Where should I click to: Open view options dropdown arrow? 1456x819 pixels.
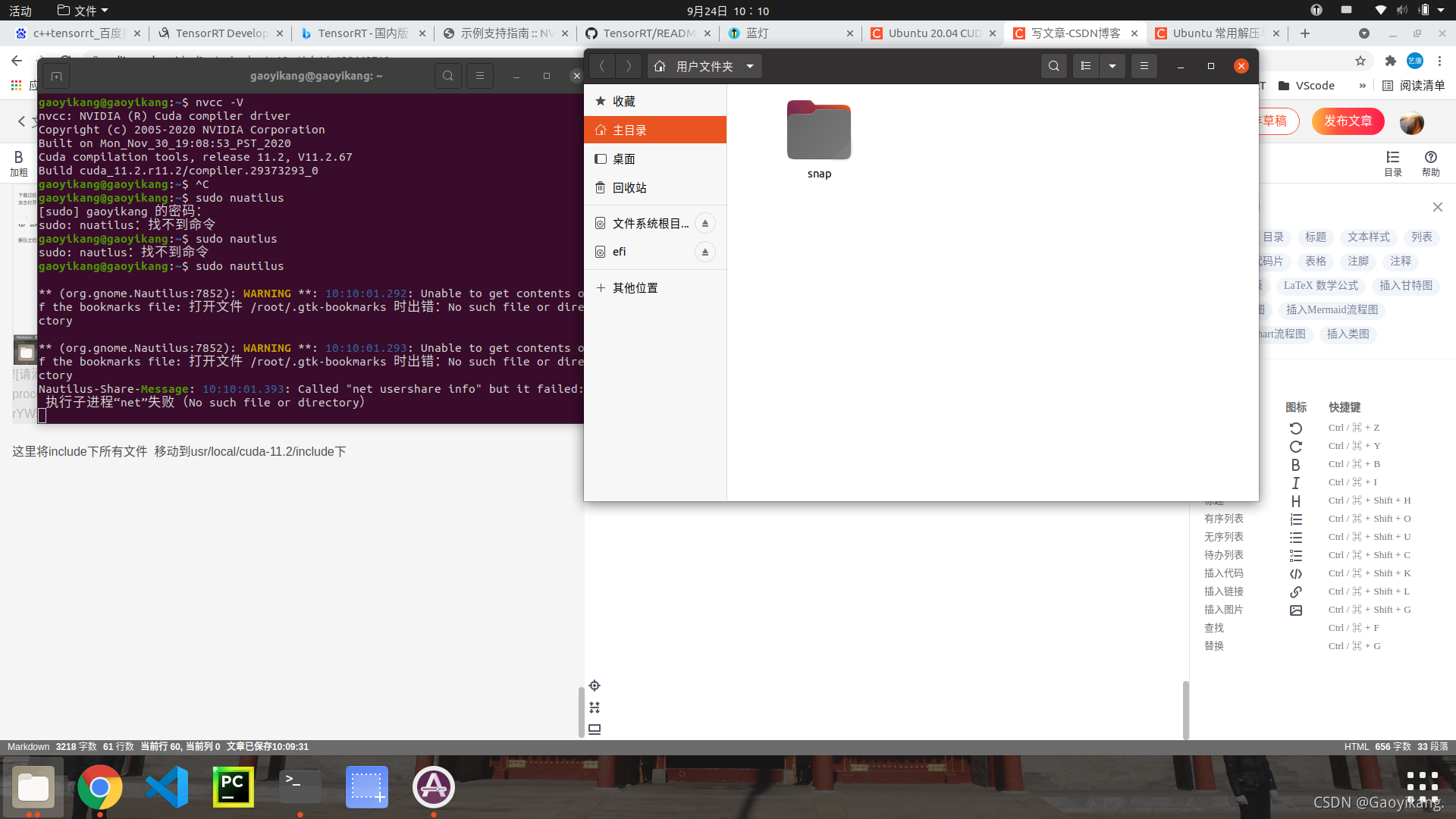(x=1112, y=66)
